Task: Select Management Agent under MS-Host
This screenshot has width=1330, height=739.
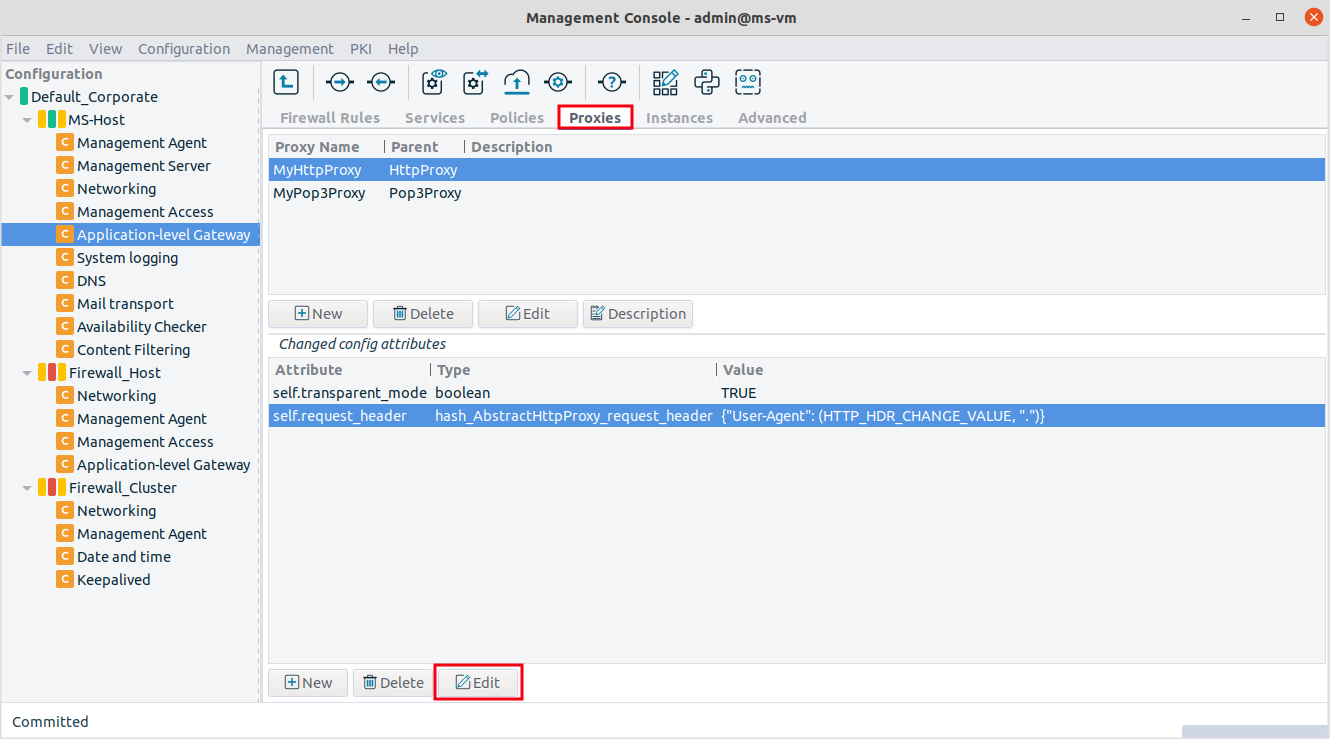Action: (142, 143)
